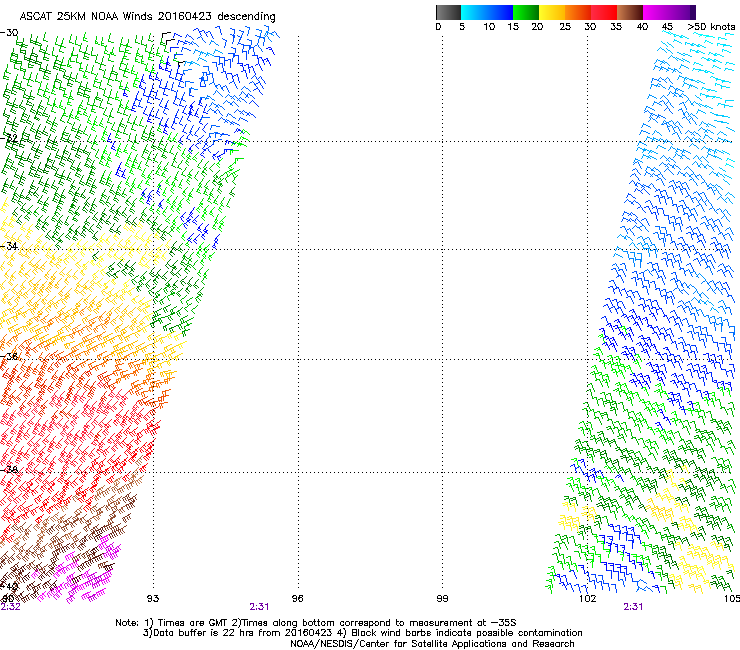The image size is (740, 650).
Task: Click the '35' legend scale label
Action: pyautogui.click(x=616, y=27)
